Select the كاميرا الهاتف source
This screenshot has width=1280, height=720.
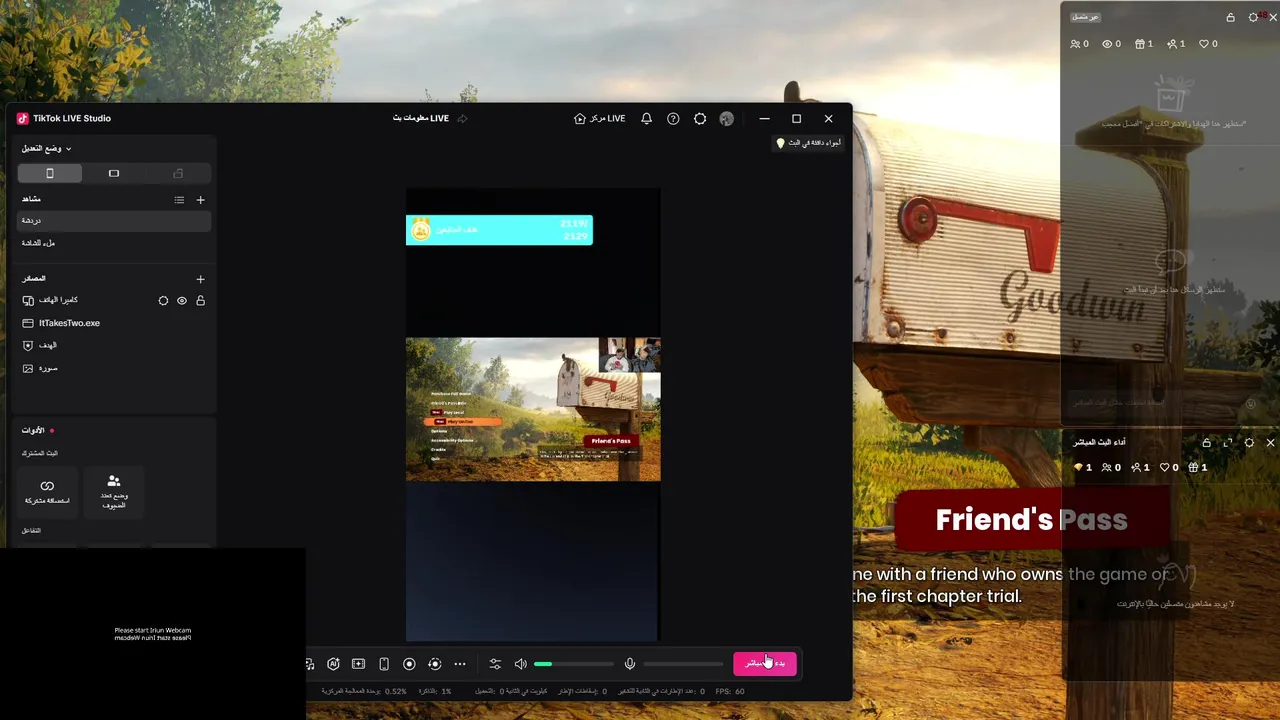pyautogui.click(x=114, y=300)
